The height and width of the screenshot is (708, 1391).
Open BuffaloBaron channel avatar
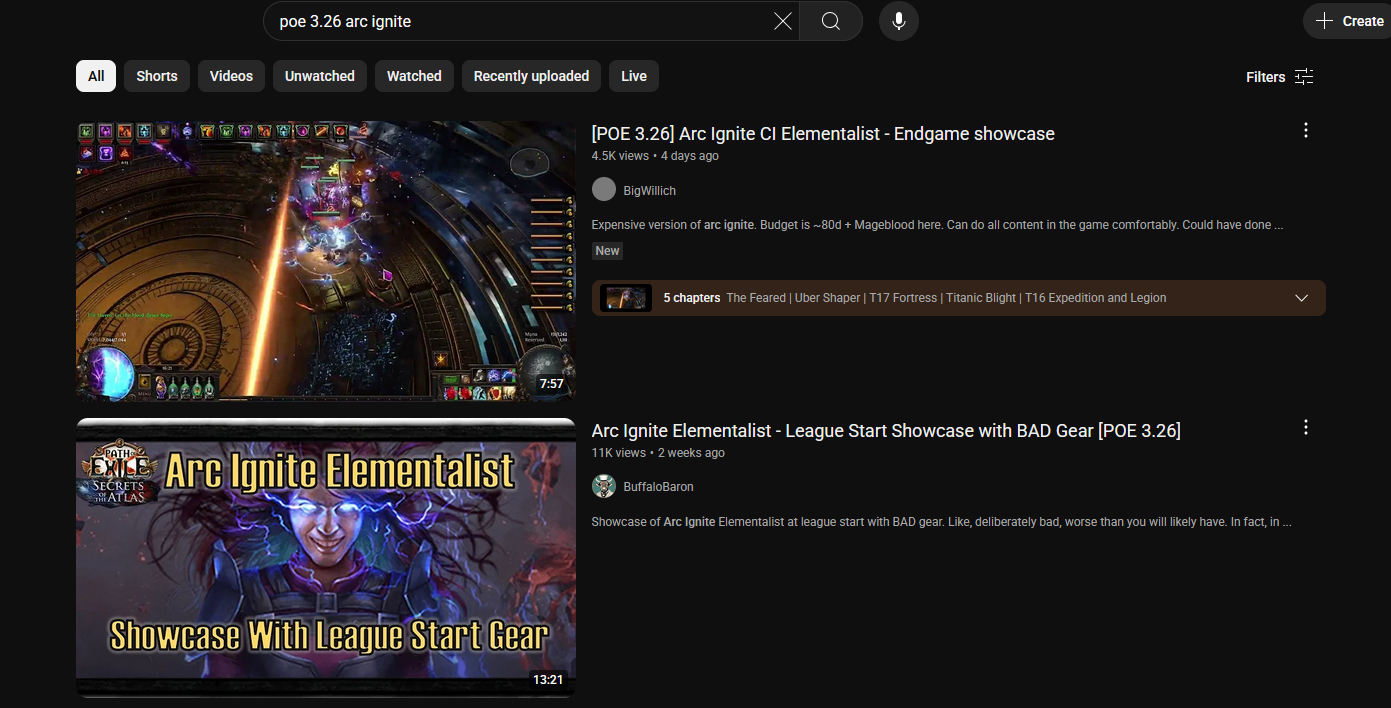click(x=604, y=487)
